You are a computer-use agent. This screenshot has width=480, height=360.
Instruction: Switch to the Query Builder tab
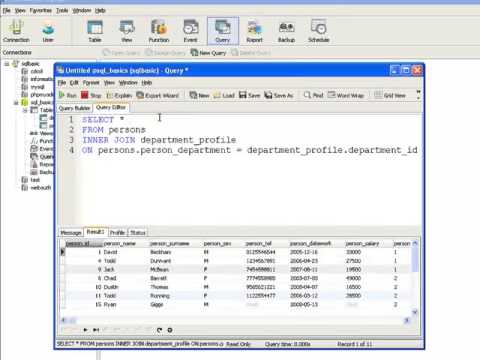tap(74, 108)
